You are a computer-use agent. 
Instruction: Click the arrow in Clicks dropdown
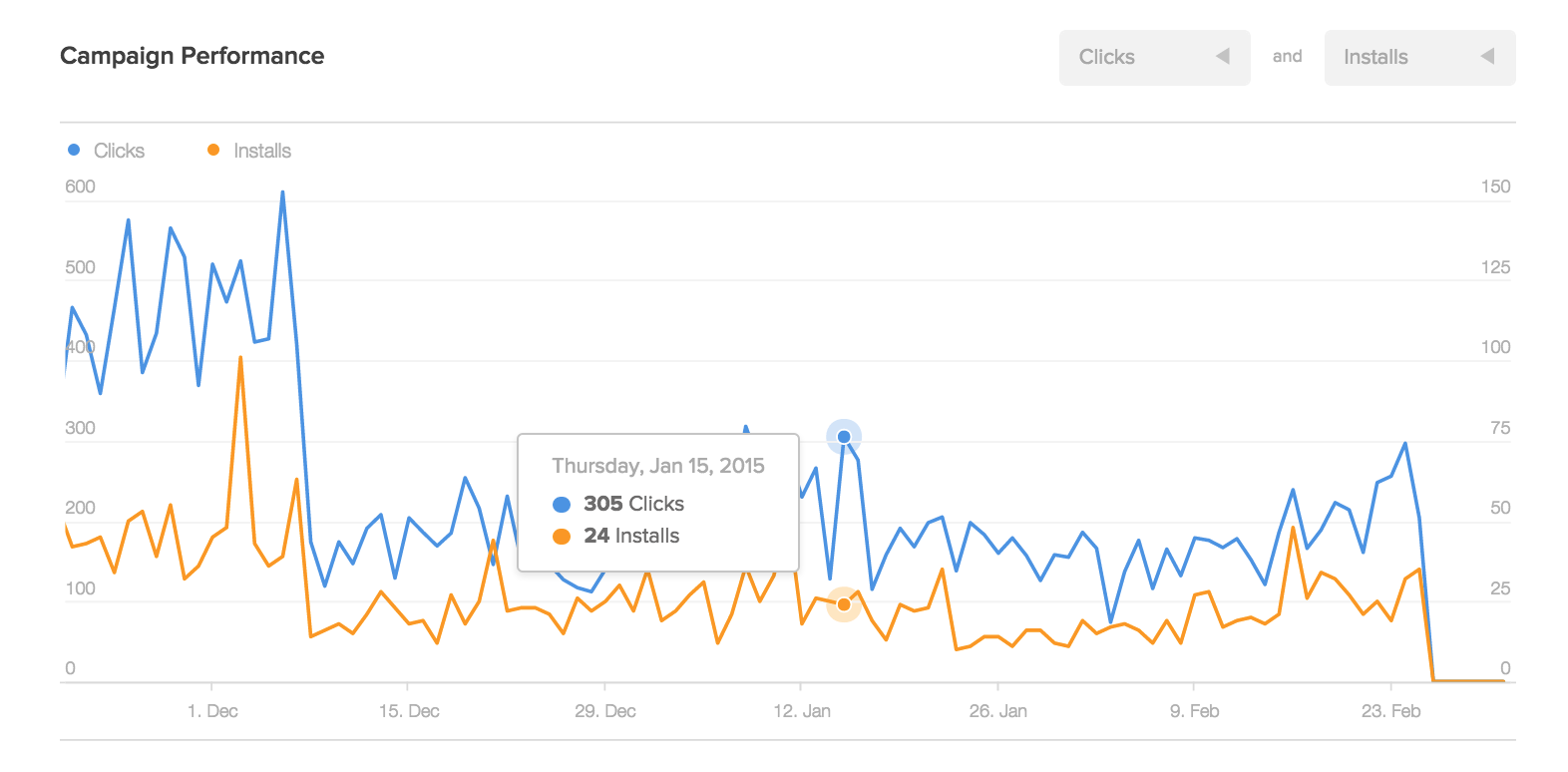coord(1222,57)
